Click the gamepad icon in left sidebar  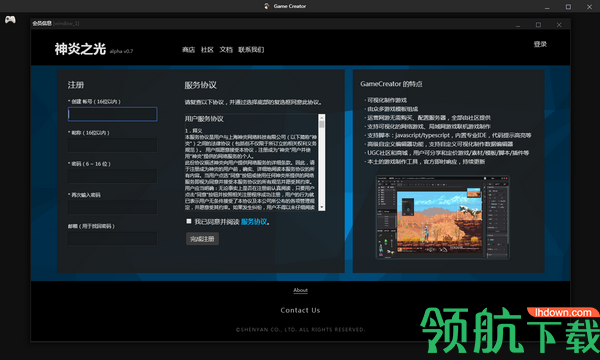click(x=10, y=19)
